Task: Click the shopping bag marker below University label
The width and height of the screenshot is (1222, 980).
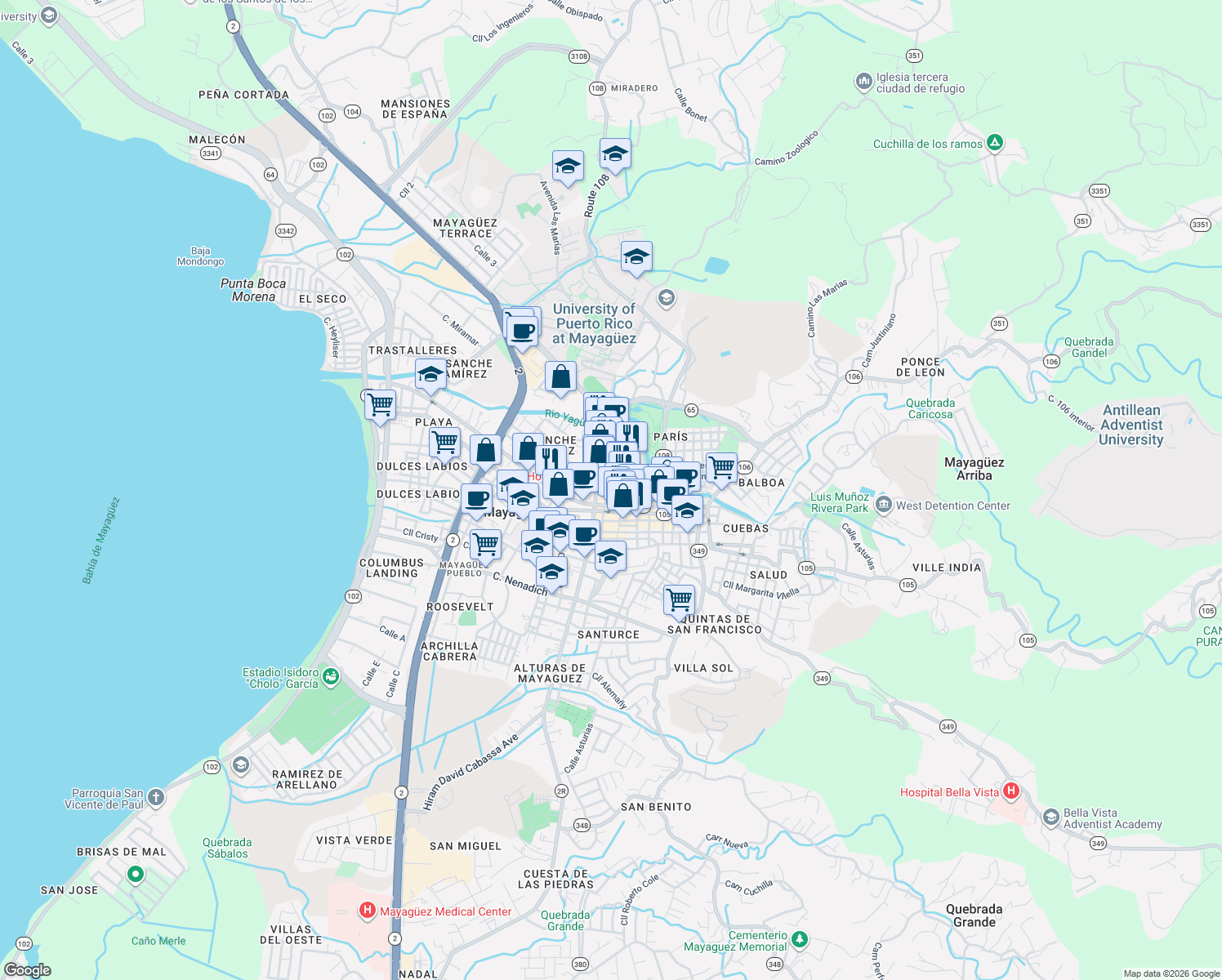Action: click(x=560, y=378)
